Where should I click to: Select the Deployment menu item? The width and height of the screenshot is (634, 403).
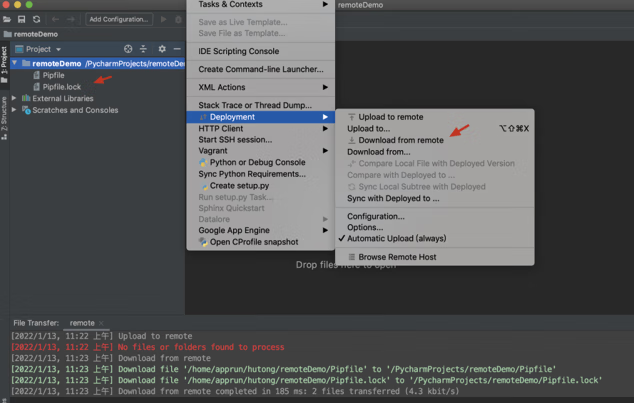click(x=260, y=117)
